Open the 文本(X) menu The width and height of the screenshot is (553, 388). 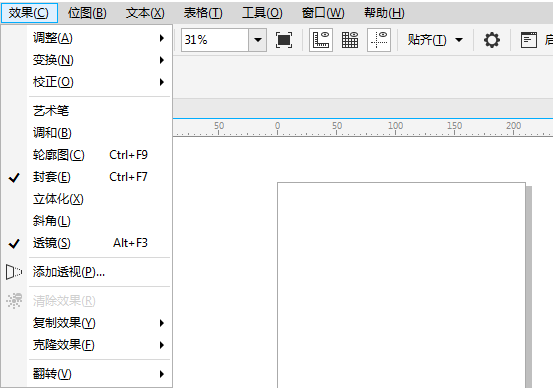(145, 13)
